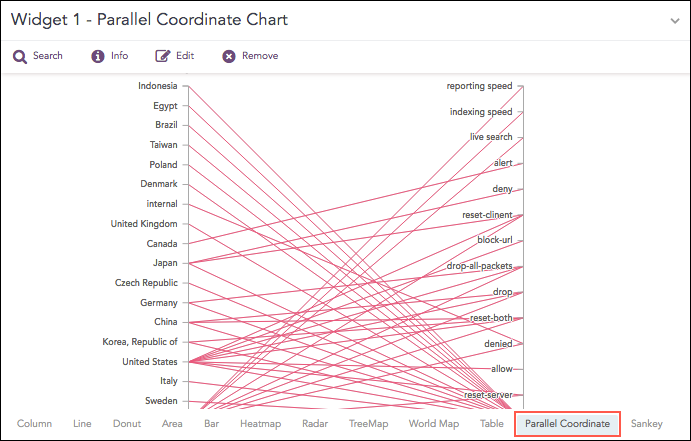Click the Remove X icon
The image size is (691, 441).
point(229,57)
